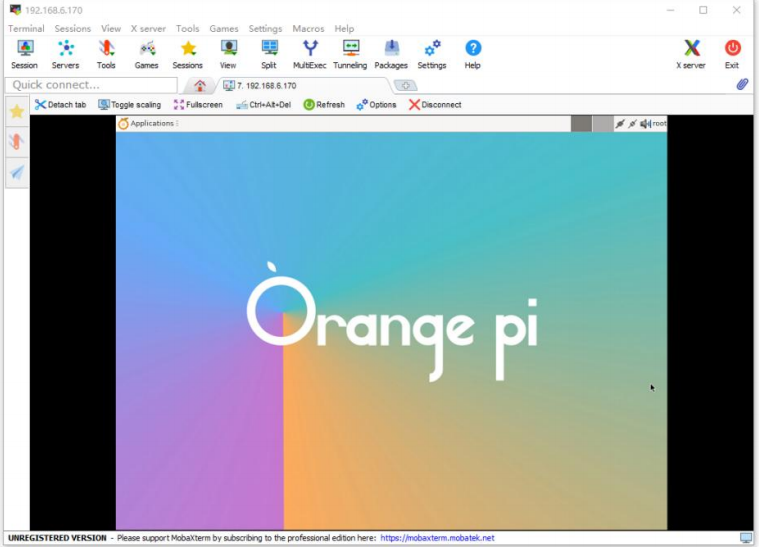759x547 pixels.
Task: Click first network plug icon in remote panel
Action: click(620, 124)
